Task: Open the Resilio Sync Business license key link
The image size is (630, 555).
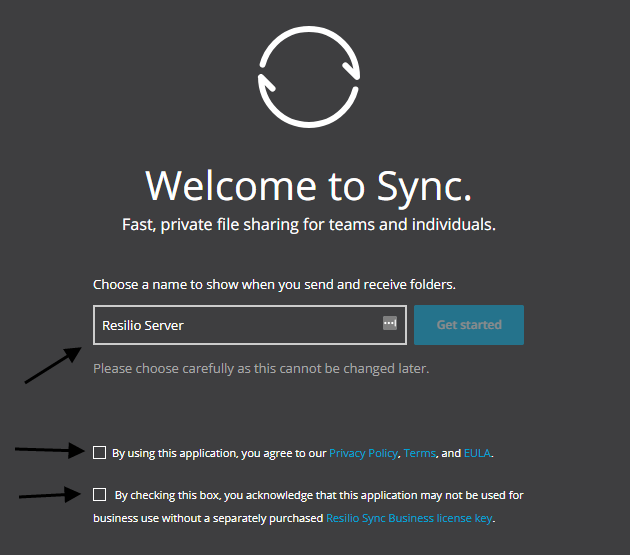Action: point(409,518)
